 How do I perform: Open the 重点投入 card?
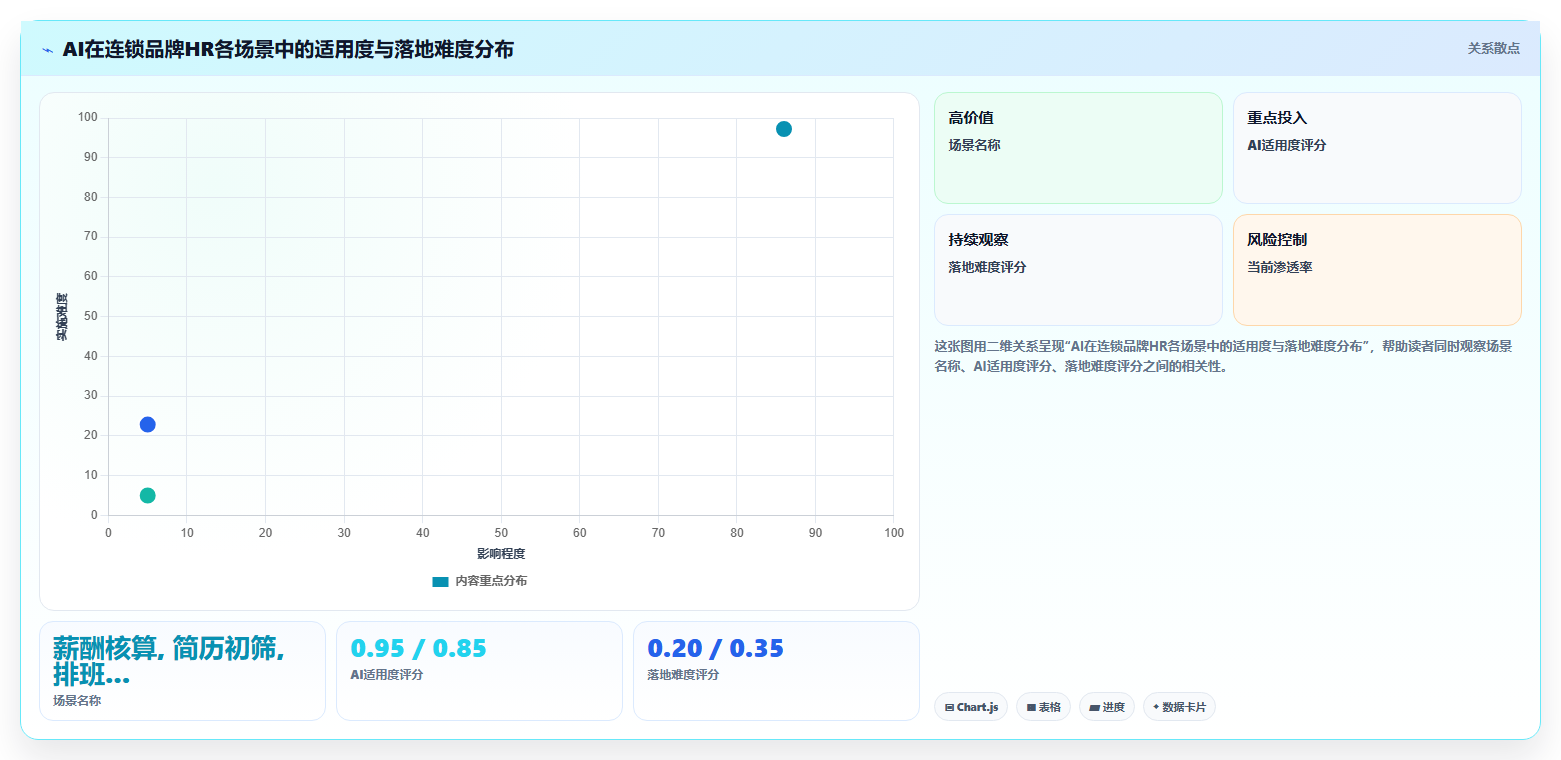pos(1377,148)
